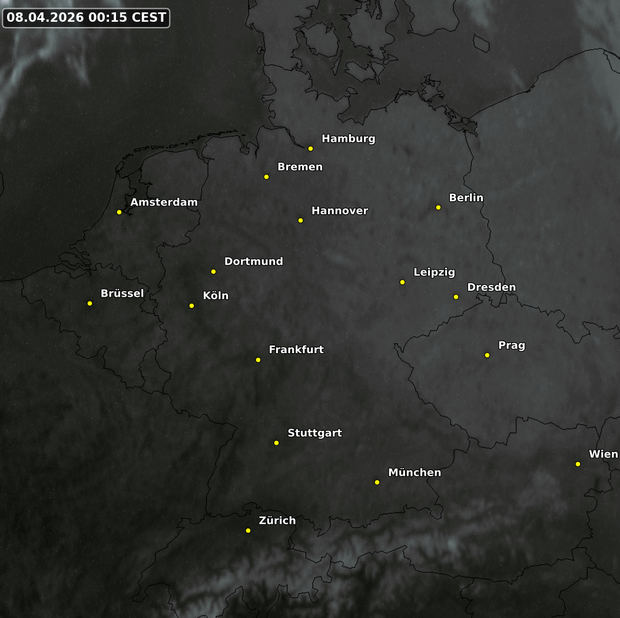Viewport: 620px width, 618px height.
Task: Click the Stuttgart yellow marker dot
Action: 277,443
